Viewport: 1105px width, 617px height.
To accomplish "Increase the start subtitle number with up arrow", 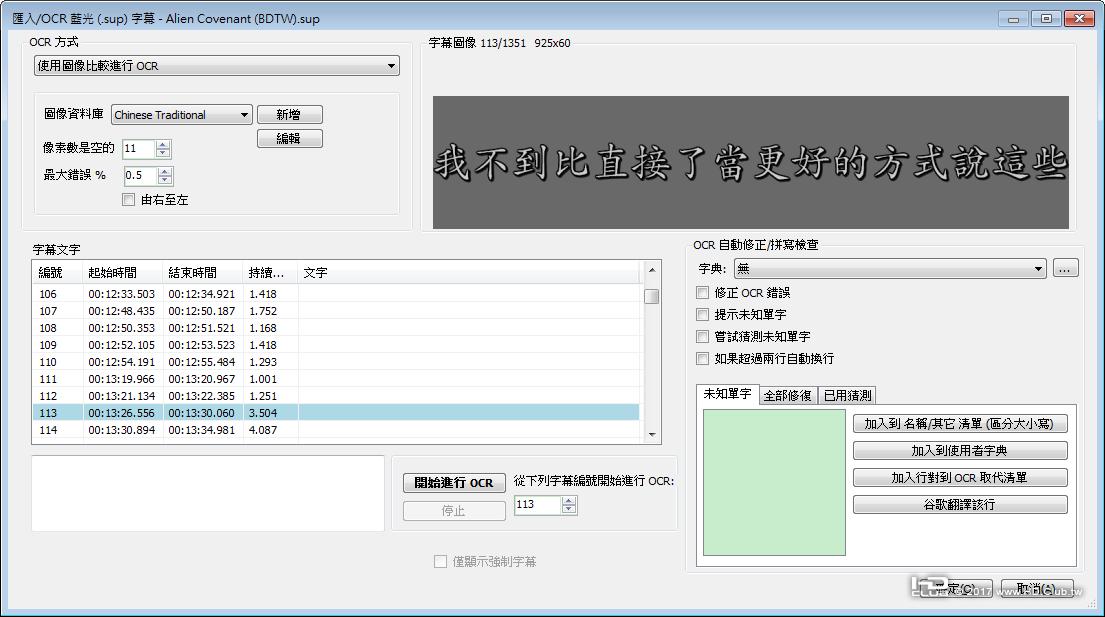I will click(x=569, y=500).
